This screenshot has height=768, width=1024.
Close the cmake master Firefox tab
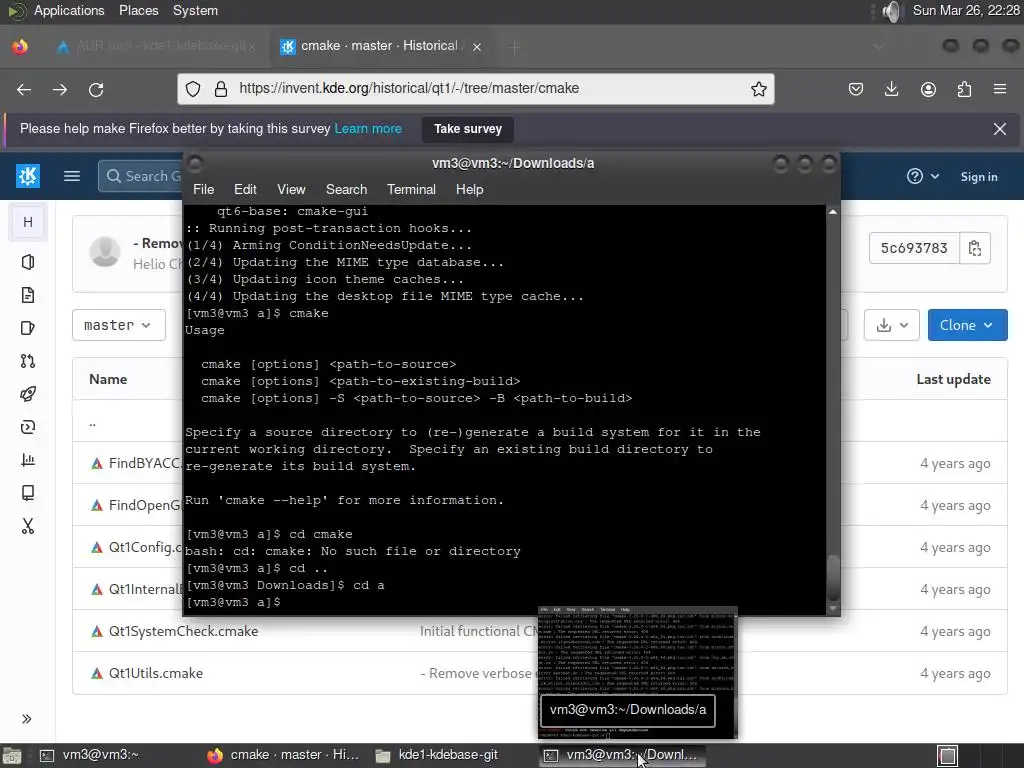pos(477,47)
